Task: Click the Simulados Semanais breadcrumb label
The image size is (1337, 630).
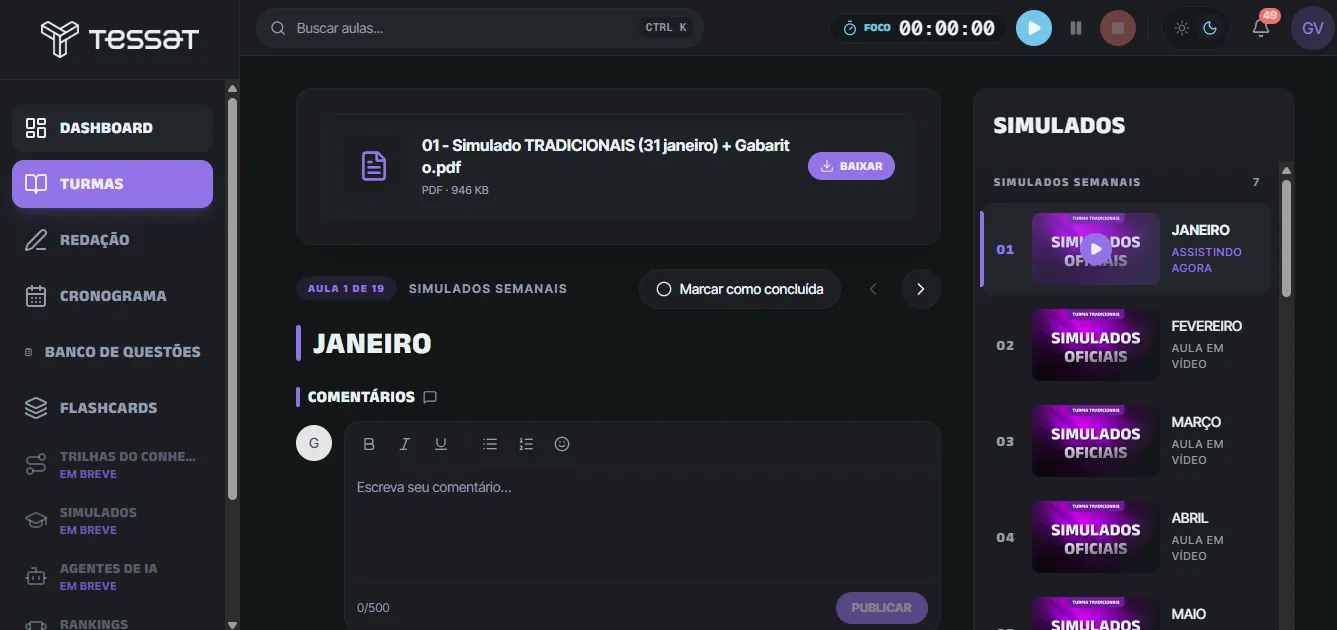Action: point(488,288)
